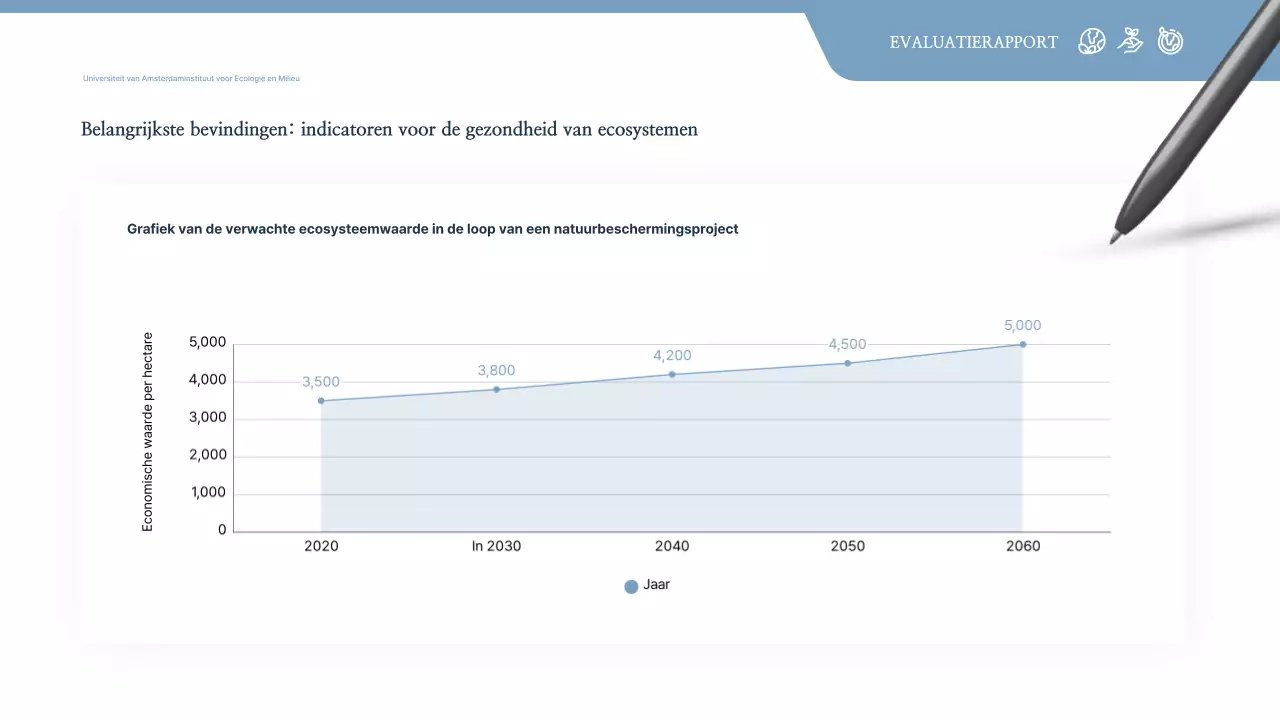Open the Universiteit van Amsterdam institute text

click(x=191, y=78)
